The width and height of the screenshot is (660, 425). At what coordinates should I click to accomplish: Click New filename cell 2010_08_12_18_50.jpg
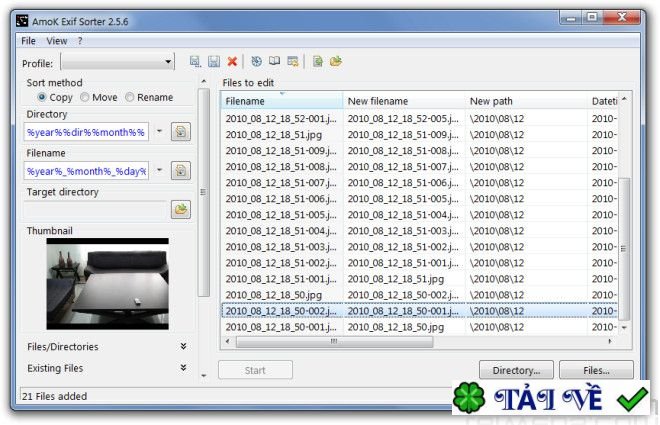point(396,327)
